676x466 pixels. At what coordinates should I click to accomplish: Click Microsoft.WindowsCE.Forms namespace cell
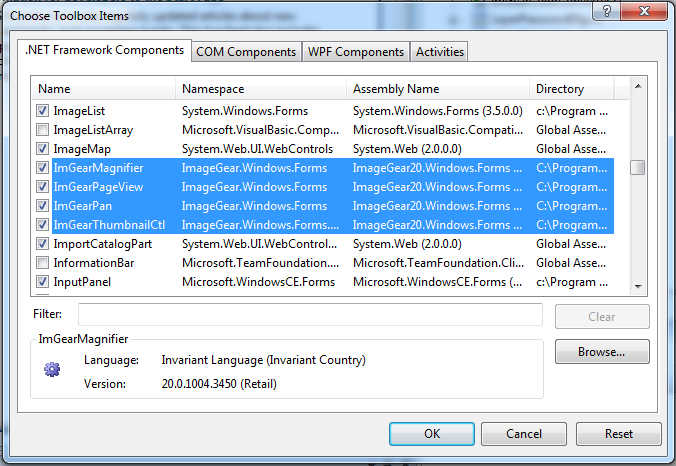(x=258, y=282)
